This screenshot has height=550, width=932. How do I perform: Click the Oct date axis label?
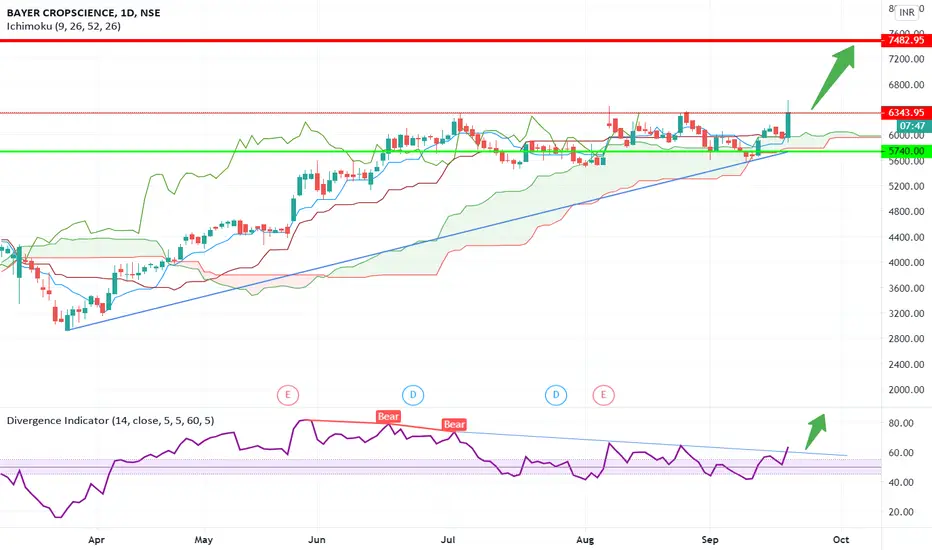pos(840,540)
